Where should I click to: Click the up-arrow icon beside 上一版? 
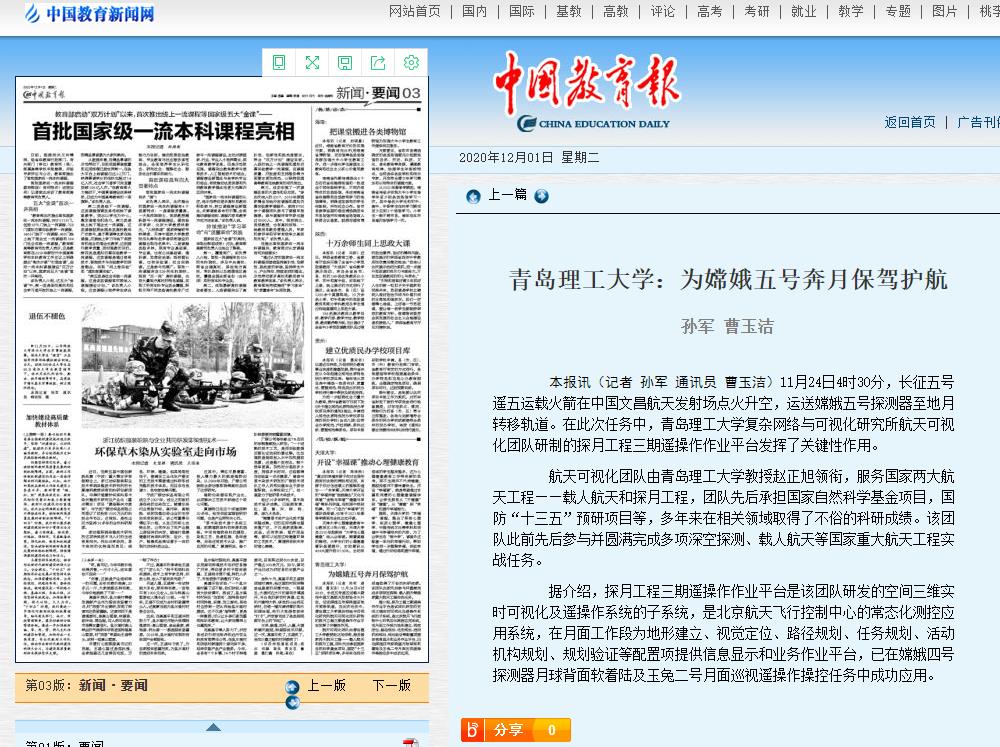[x=292, y=687]
